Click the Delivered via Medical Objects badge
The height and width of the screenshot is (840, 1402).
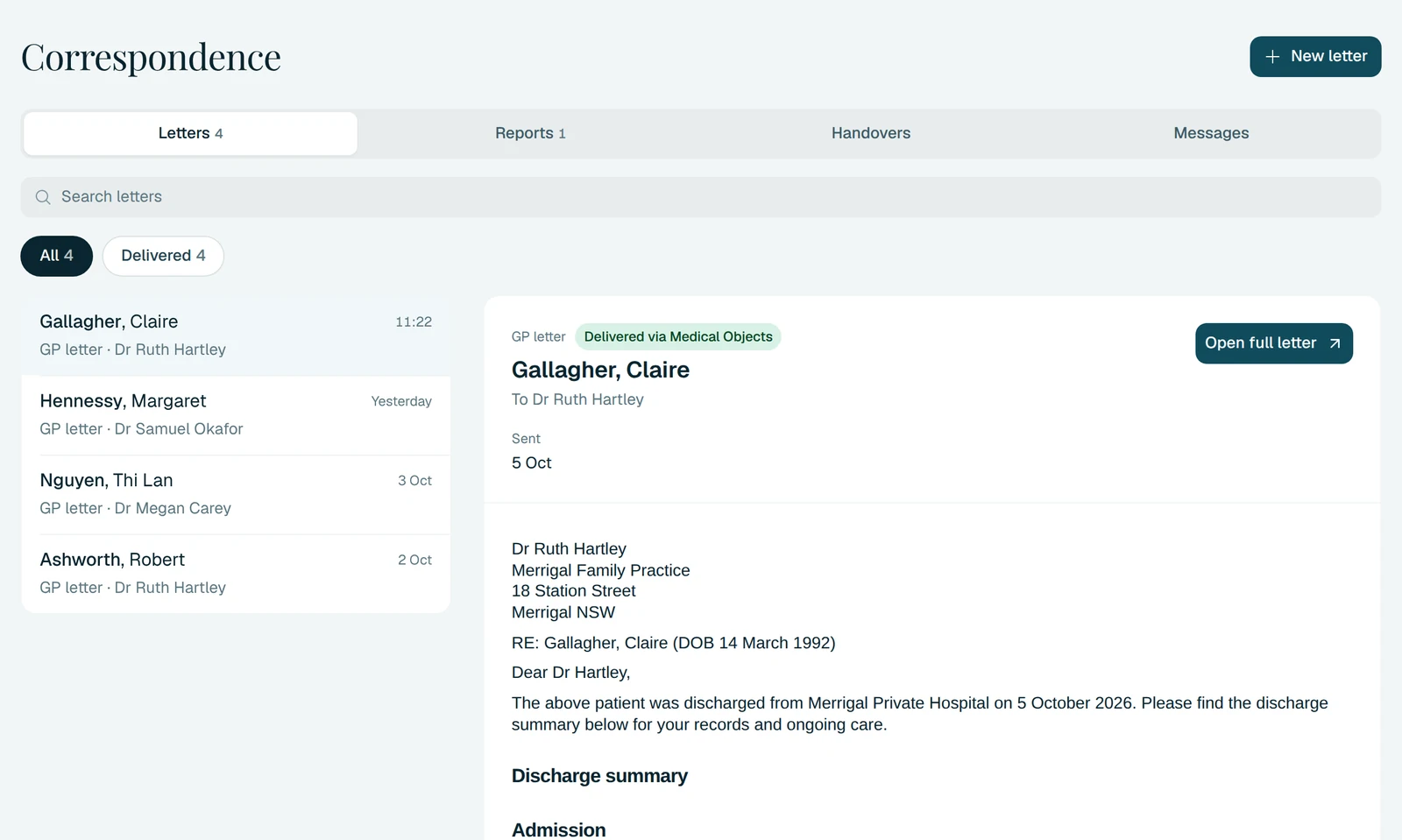coord(678,337)
